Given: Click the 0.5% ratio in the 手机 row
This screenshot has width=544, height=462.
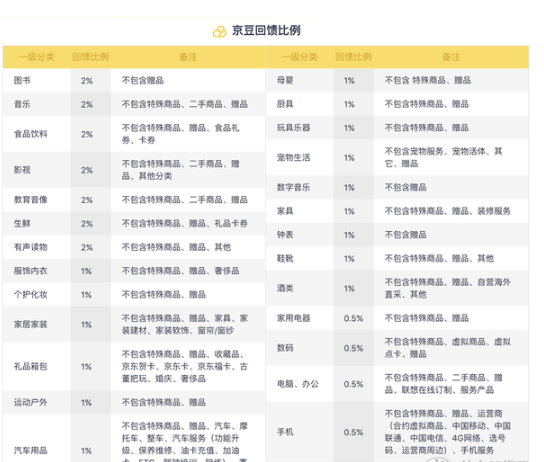Looking at the screenshot, I should point(354,433).
